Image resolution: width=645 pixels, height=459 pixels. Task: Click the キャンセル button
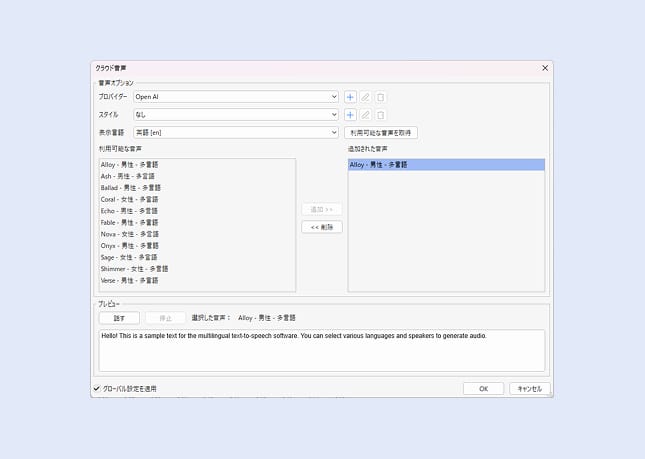pos(530,388)
